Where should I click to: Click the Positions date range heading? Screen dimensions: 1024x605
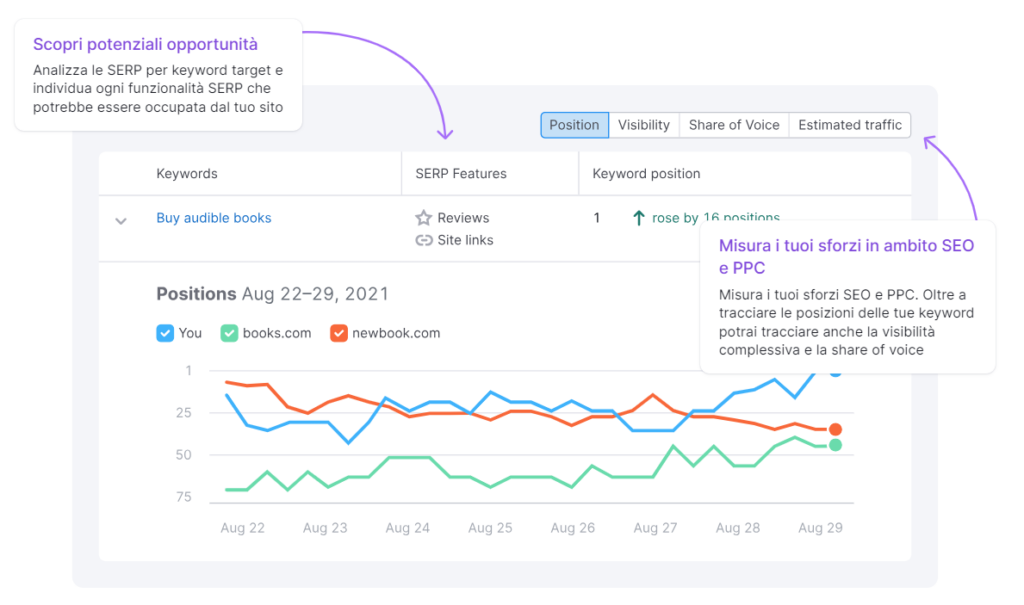coord(271,293)
